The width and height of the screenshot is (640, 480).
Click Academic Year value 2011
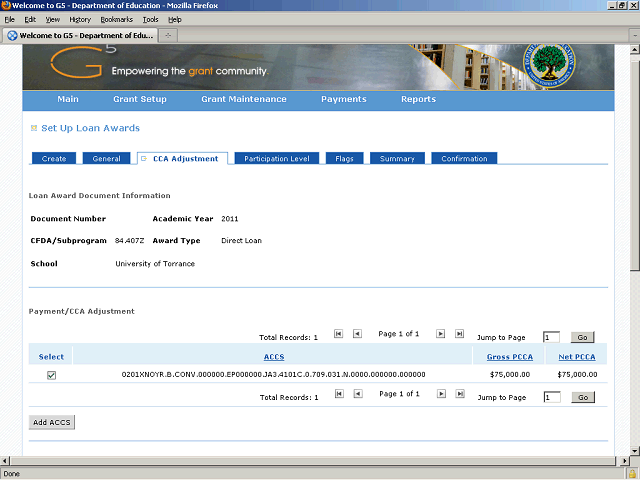tap(230, 219)
